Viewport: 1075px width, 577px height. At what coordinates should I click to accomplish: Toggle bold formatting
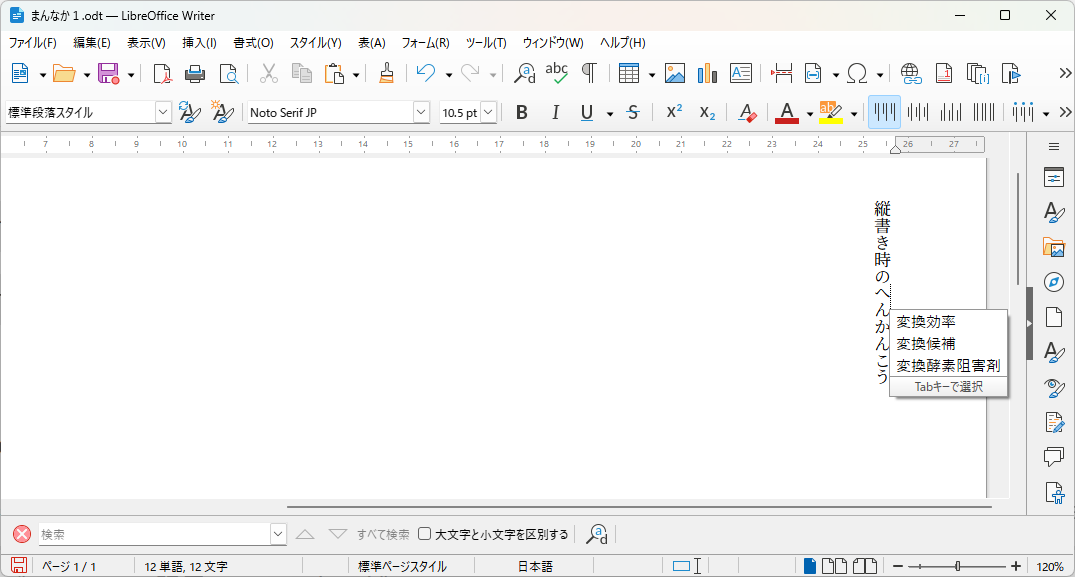(522, 112)
